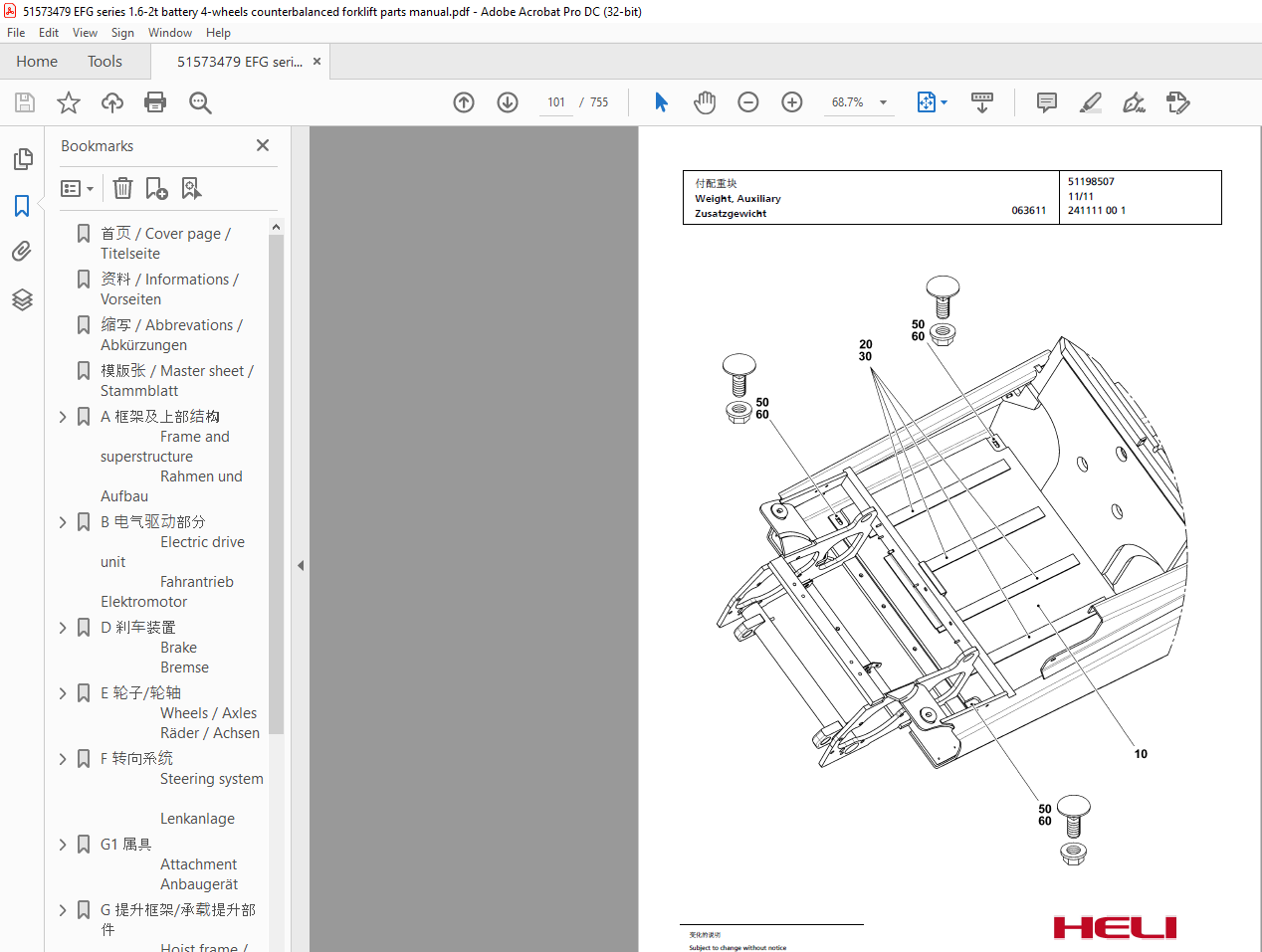Open Master sheet / Stammblatt bookmark
Viewport: 1262px width, 952px height.
176,381
